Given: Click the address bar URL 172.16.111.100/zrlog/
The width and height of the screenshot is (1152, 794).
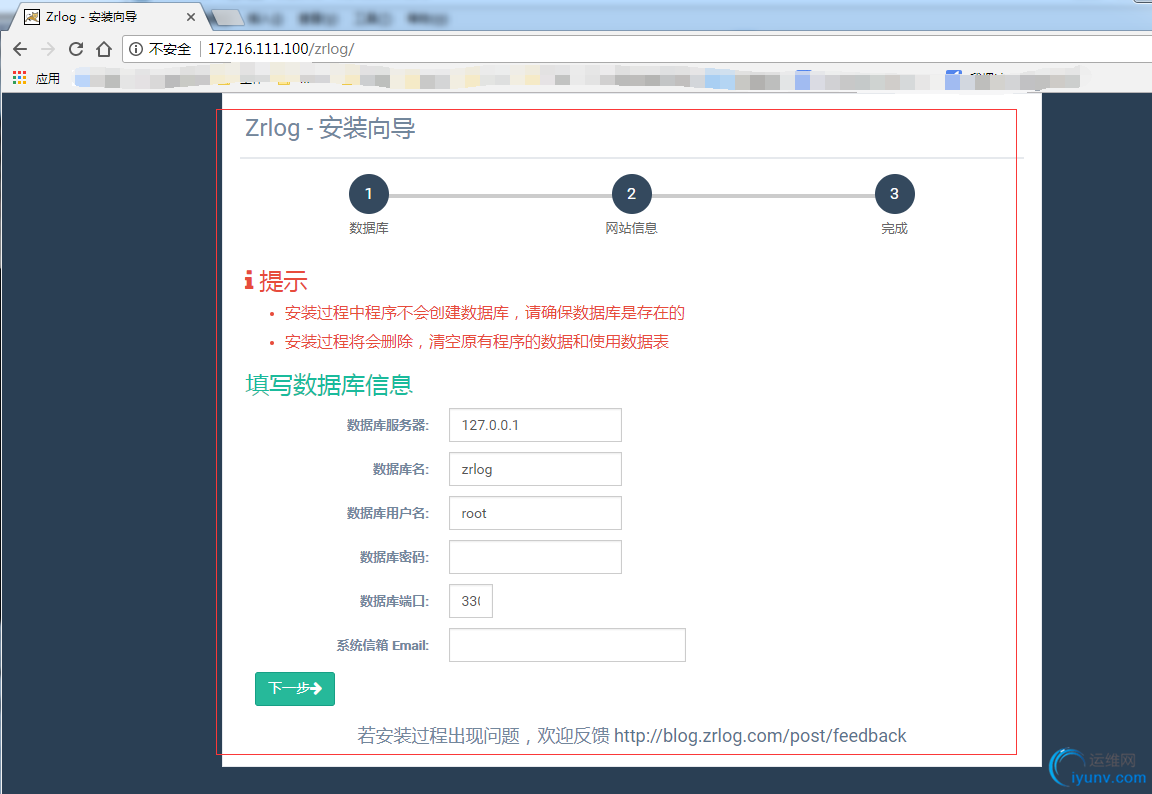Looking at the screenshot, I should click(281, 49).
